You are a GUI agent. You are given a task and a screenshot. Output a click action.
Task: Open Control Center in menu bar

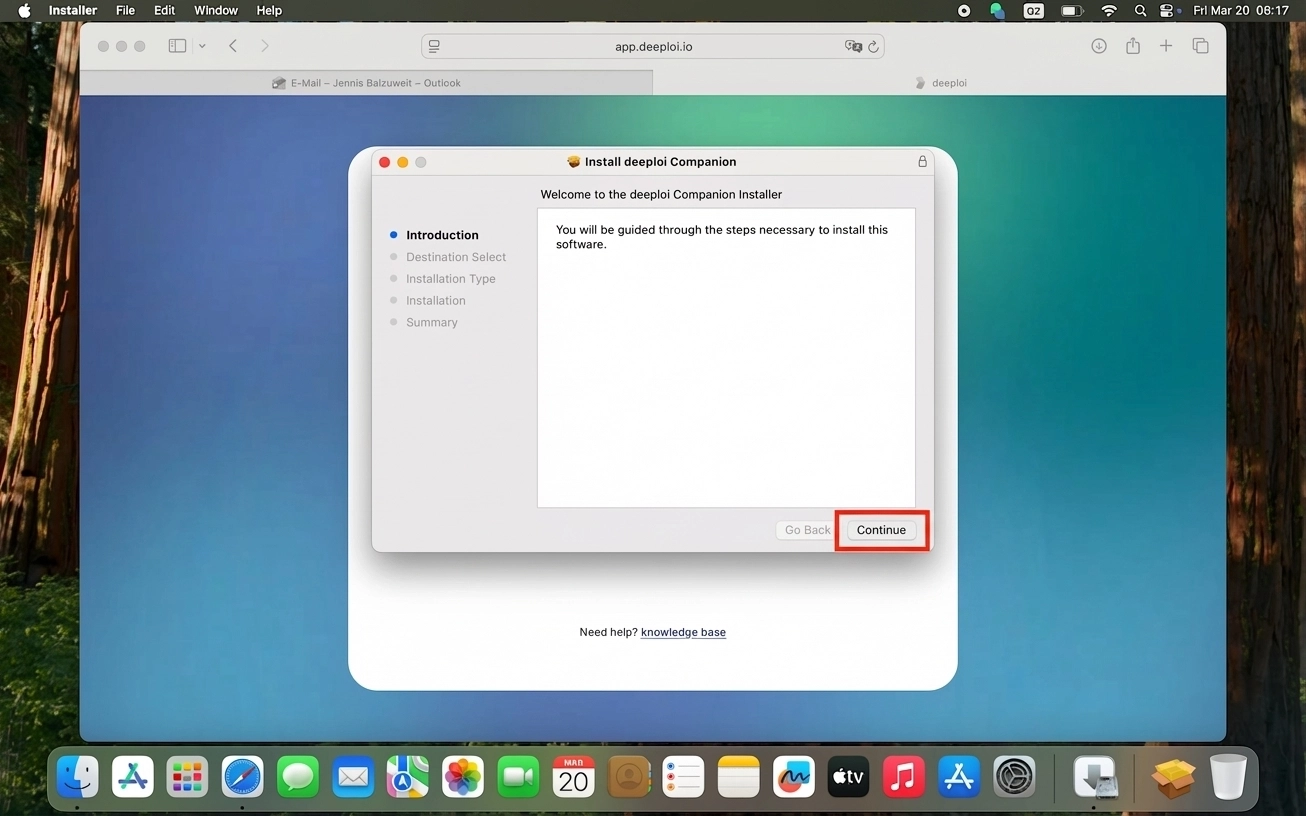[x=1167, y=10]
